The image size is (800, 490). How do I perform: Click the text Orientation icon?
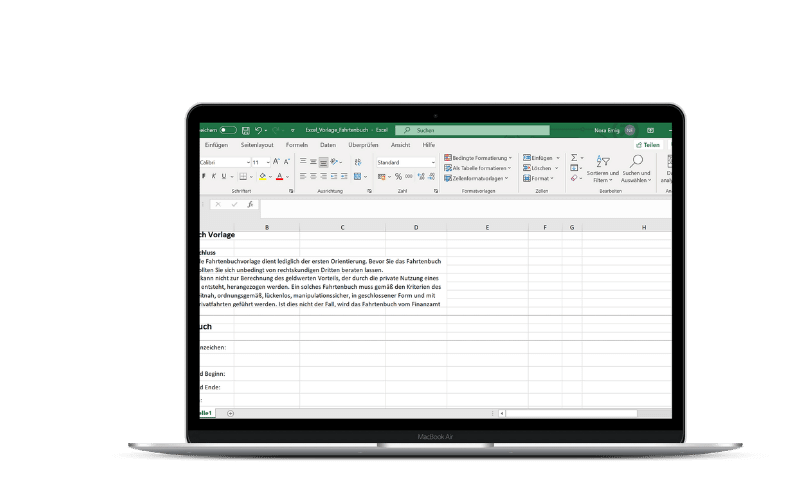(x=335, y=161)
